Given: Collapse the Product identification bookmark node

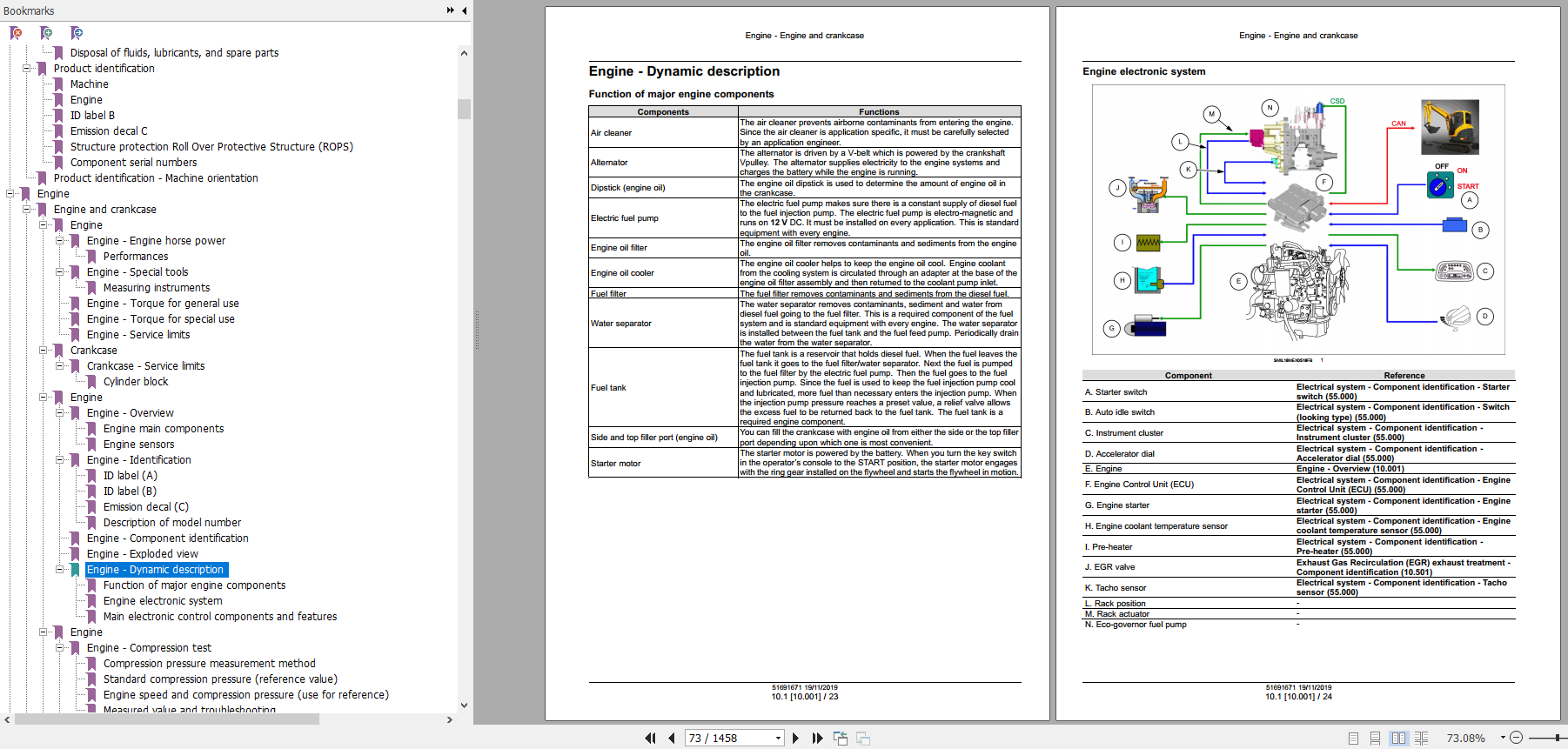Looking at the screenshot, I should [x=27, y=69].
